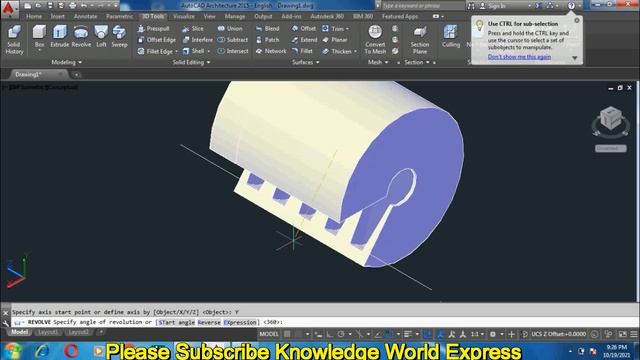
Task: Click the ViewCube navigation cube
Action: tap(611, 118)
